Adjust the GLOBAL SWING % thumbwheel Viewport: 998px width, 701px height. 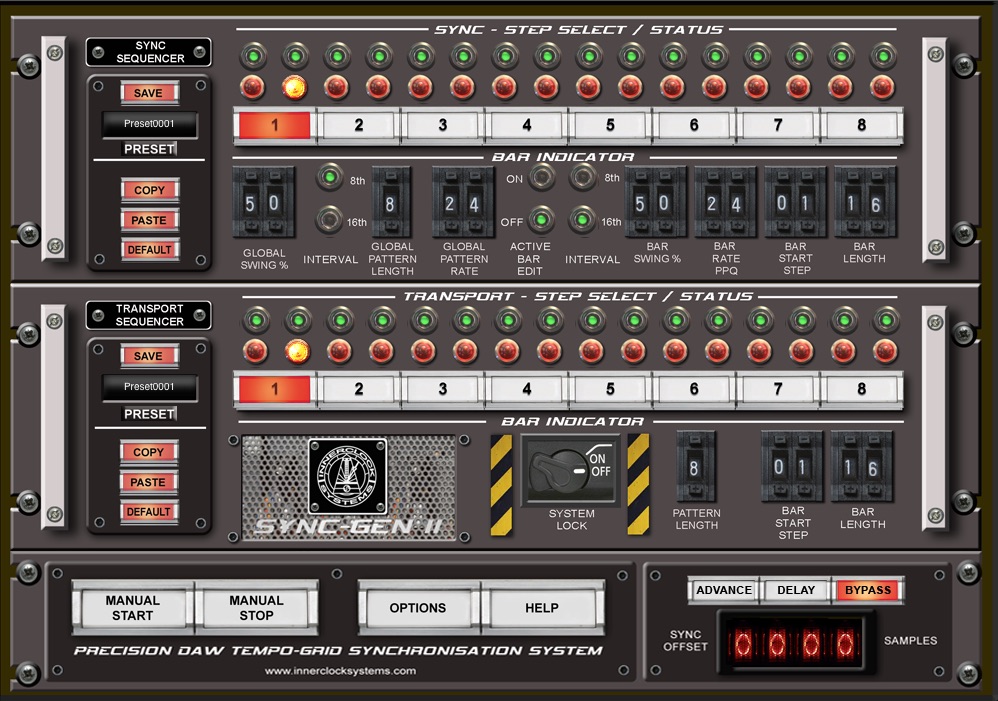pos(262,202)
